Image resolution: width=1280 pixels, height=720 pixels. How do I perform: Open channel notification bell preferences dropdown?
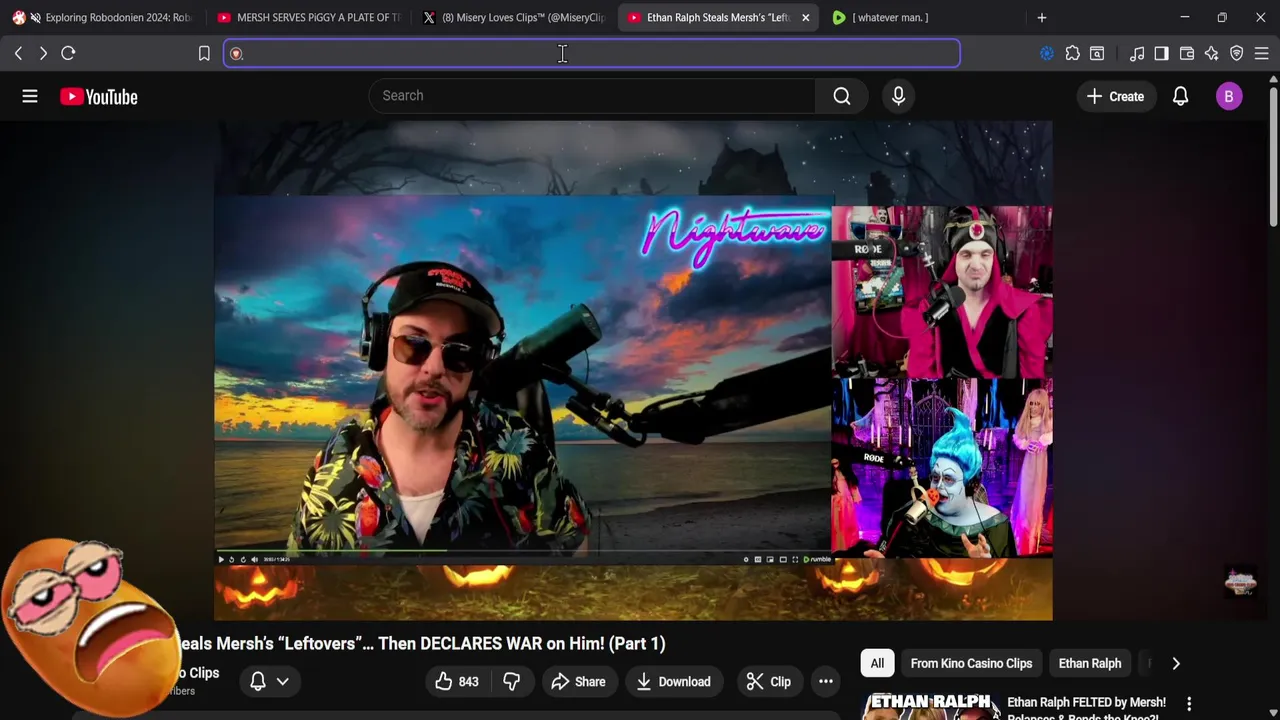tap(270, 682)
